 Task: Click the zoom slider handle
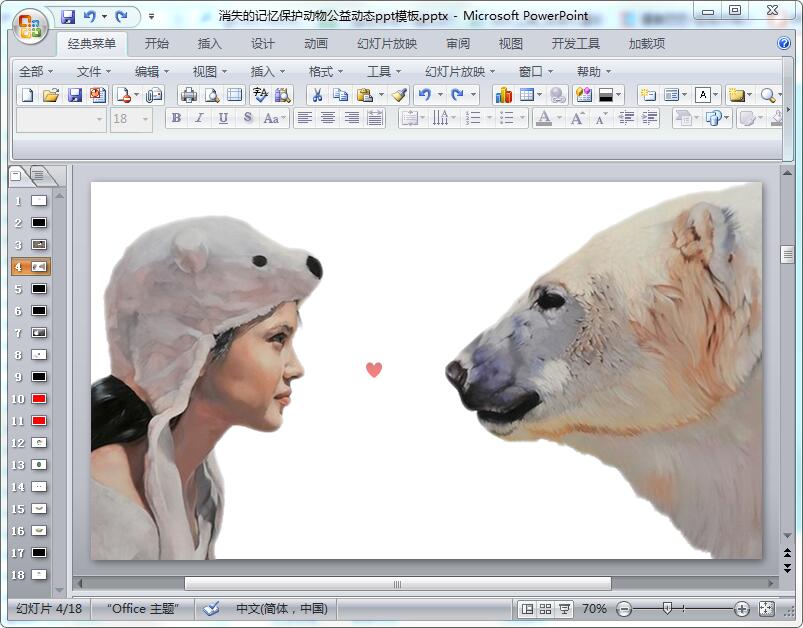point(667,609)
